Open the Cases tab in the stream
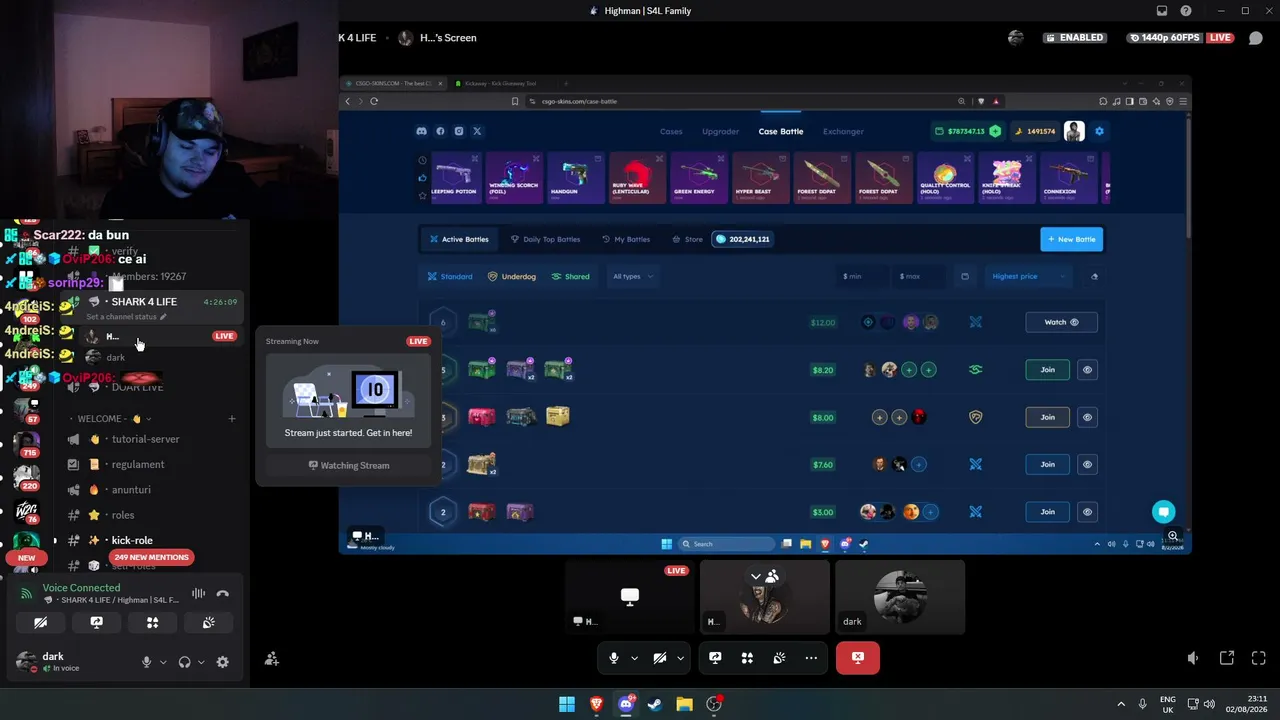The image size is (1280, 720). pyautogui.click(x=671, y=131)
